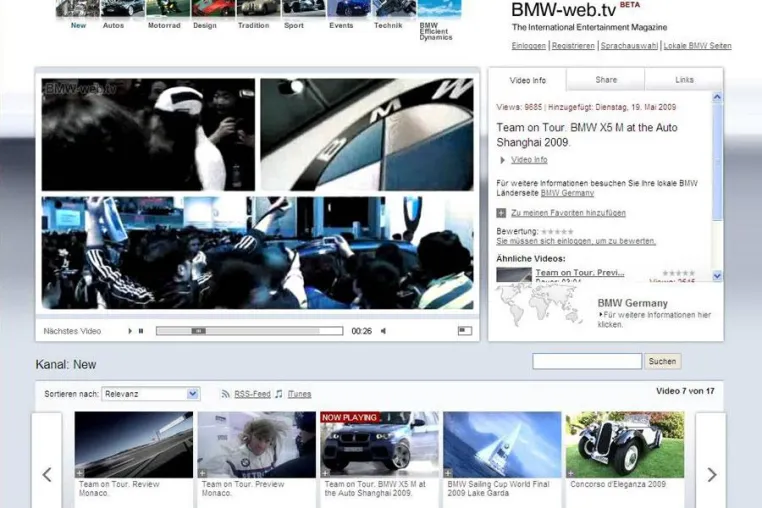762x508 pixels.
Task: Click info panel scrollbar down arrow
Action: (717, 276)
